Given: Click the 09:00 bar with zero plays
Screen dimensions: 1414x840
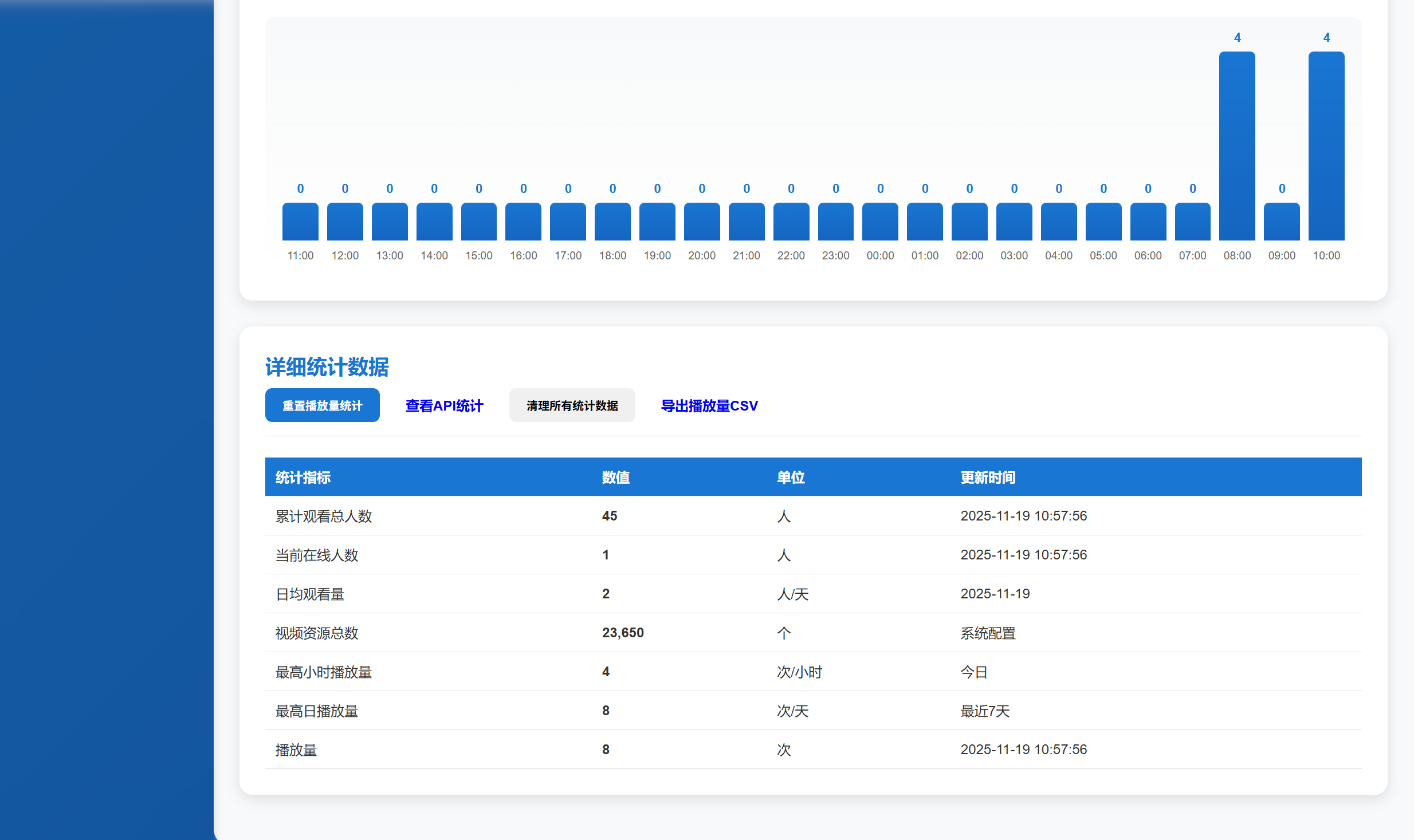Looking at the screenshot, I should click(x=1281, y=223).
